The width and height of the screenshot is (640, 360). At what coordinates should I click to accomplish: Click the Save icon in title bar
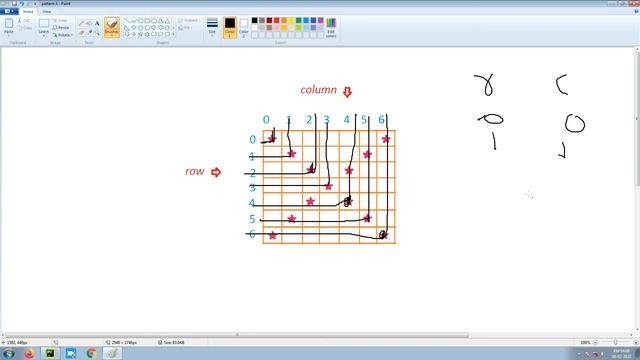pos(14,3)
